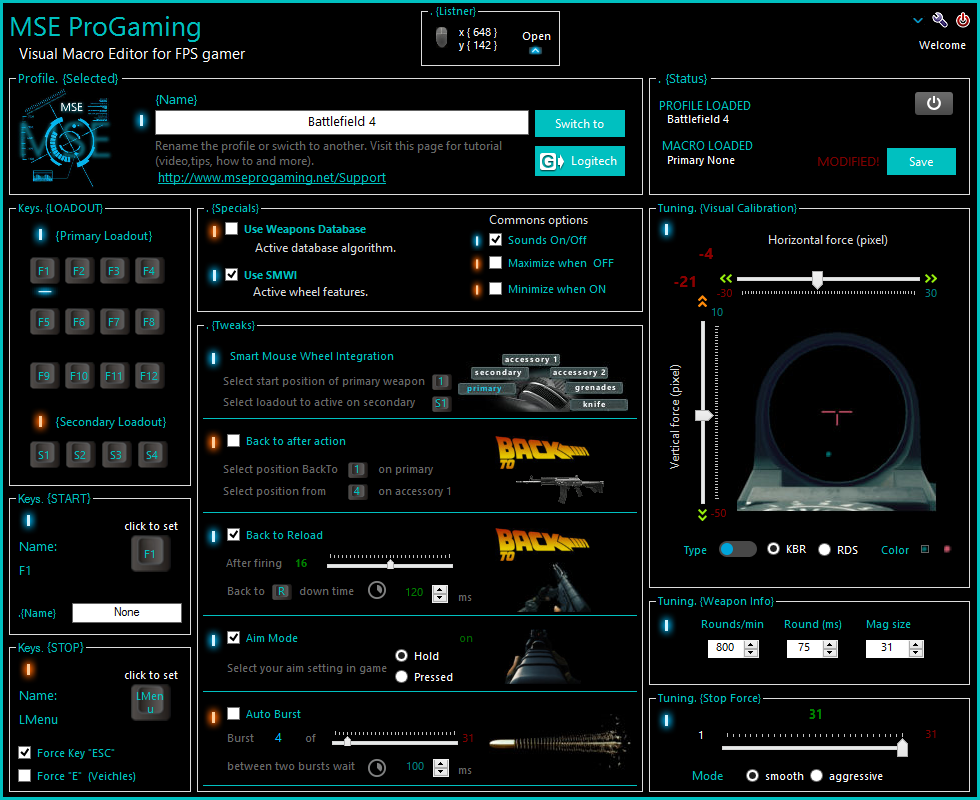This screenshot has width=980, height=800.
Task: Click the Back to Reload clock icon
Action: [x=377, y=590]
